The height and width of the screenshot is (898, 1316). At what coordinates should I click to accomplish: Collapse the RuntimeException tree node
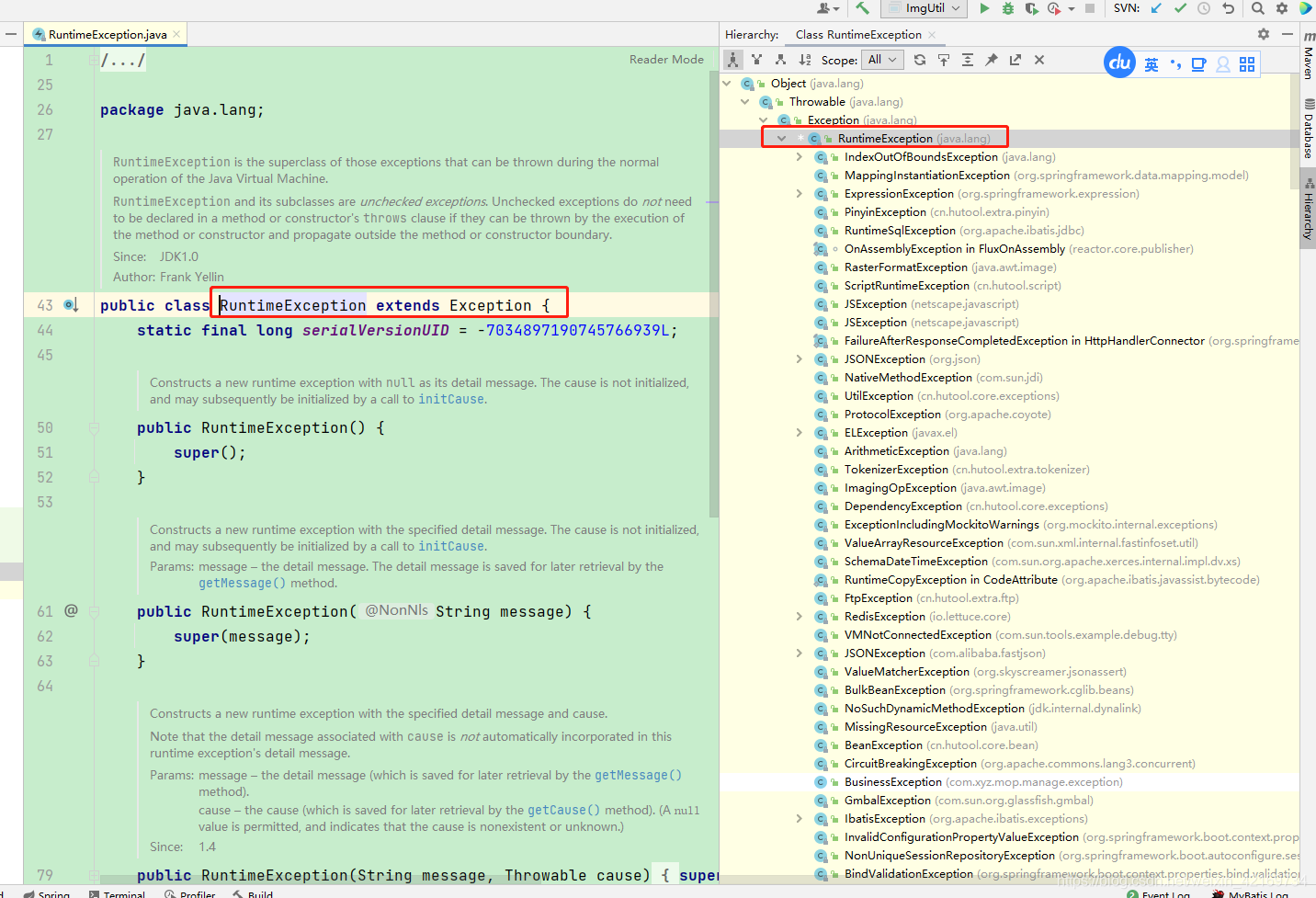click(782, 137)
